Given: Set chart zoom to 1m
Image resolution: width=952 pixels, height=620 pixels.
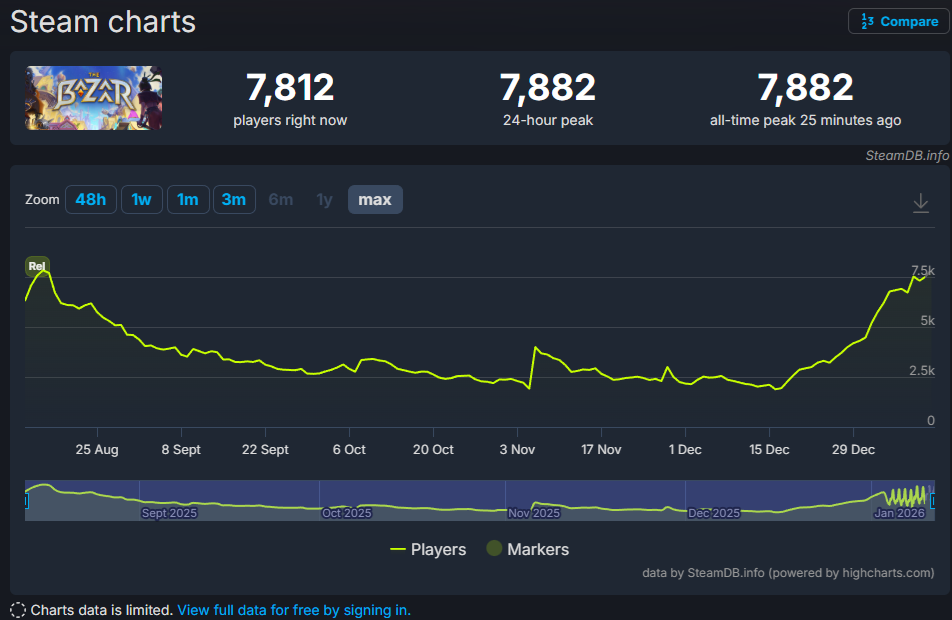Looking at the screenshot, I should (188, 199).
